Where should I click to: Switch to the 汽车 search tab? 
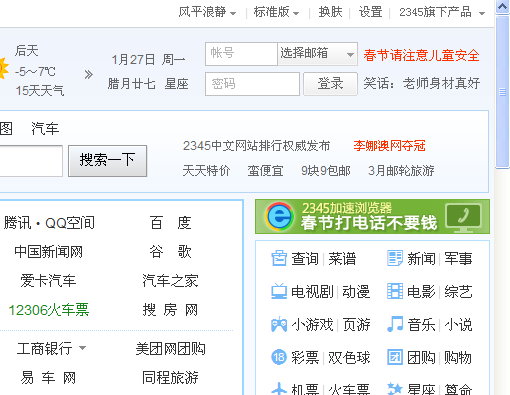click(x=45, y=128)
